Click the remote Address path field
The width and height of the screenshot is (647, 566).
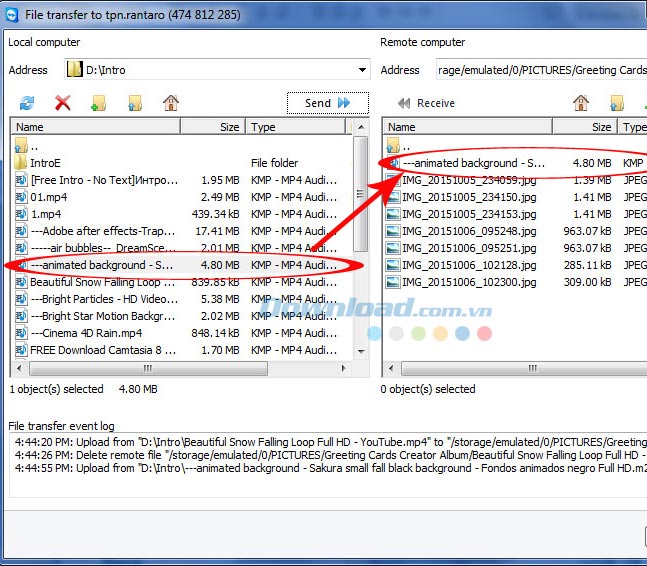[540, 70]
